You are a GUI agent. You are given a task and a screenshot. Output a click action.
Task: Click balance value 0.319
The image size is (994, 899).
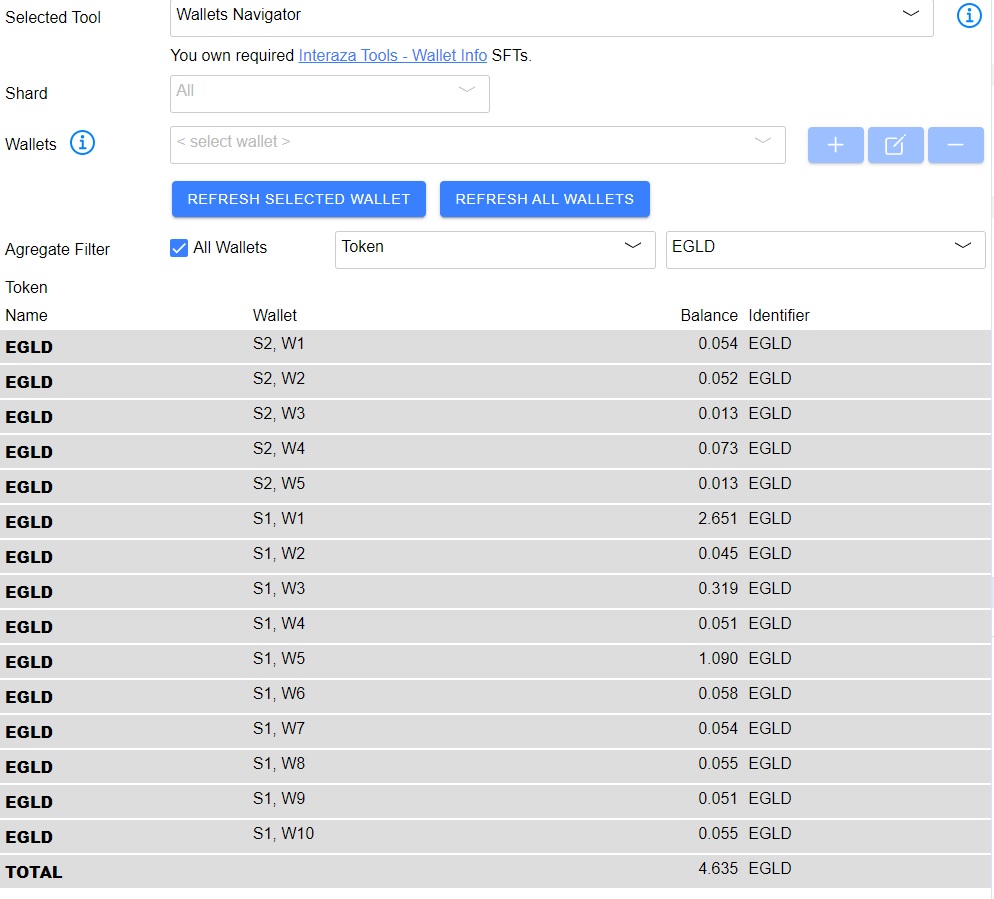pyautogui.click(x=718, y=588)
